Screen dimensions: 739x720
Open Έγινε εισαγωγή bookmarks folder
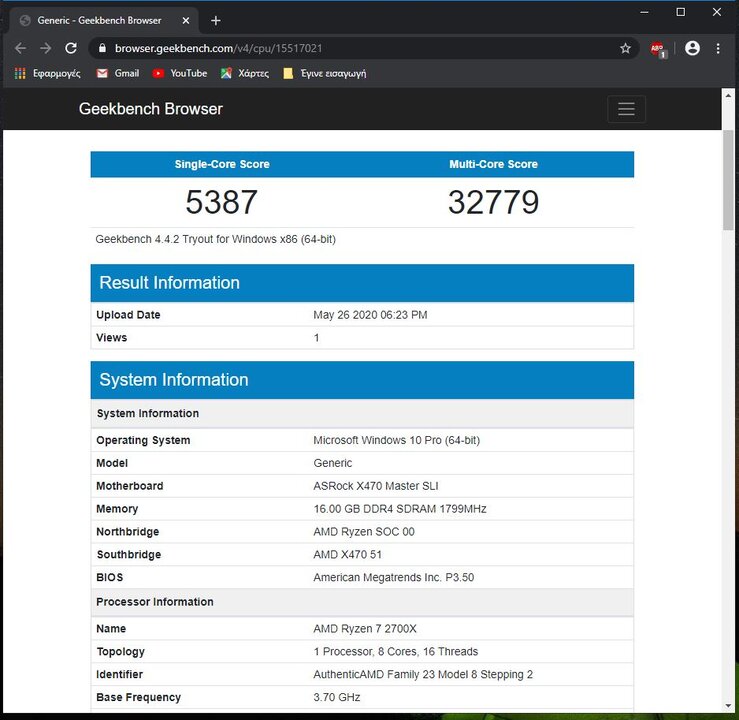pyautogui.click(x=325, y=74)
